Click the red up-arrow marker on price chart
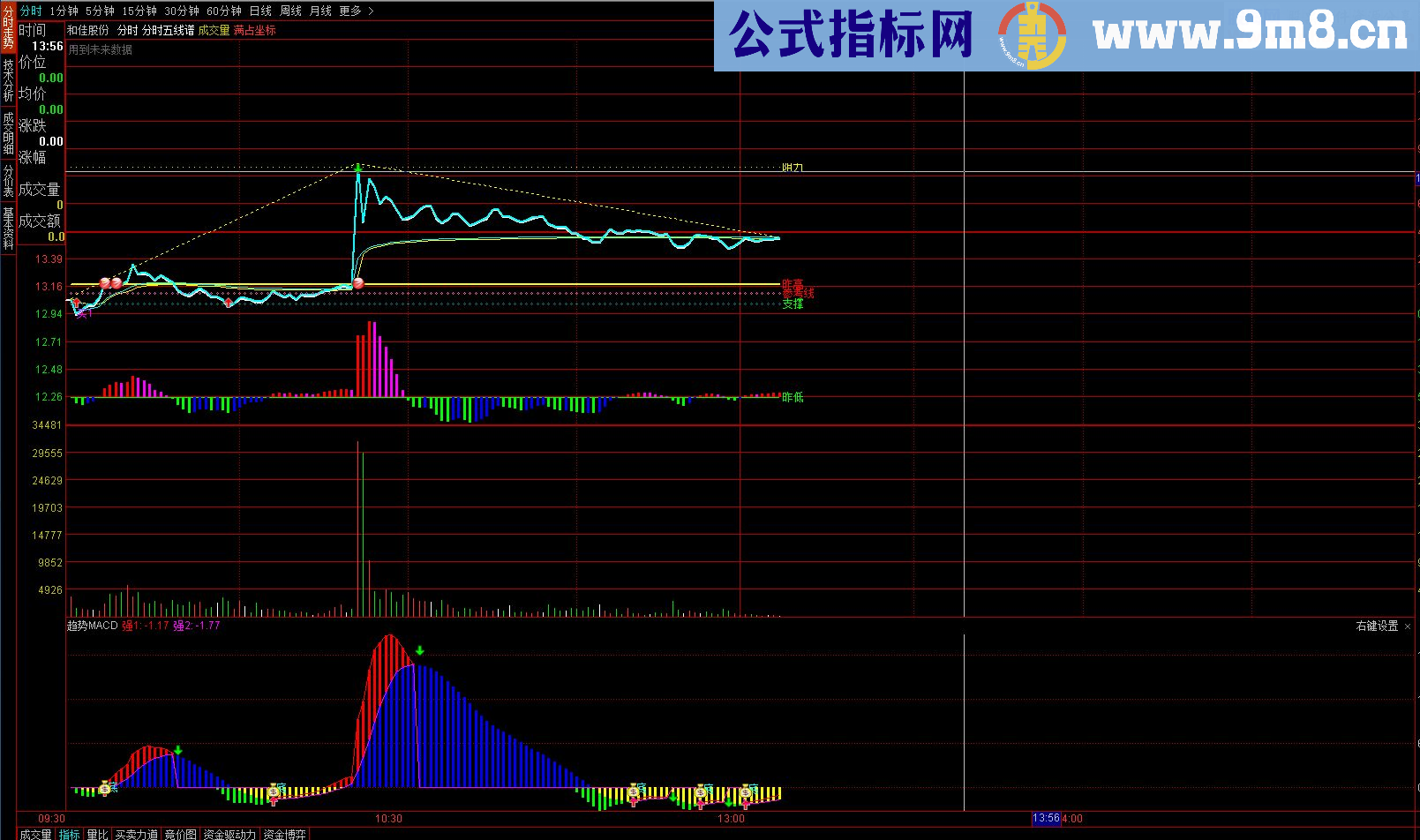Image resolution: width=1420 pixels, height=840 pixels. pos(77,302)
